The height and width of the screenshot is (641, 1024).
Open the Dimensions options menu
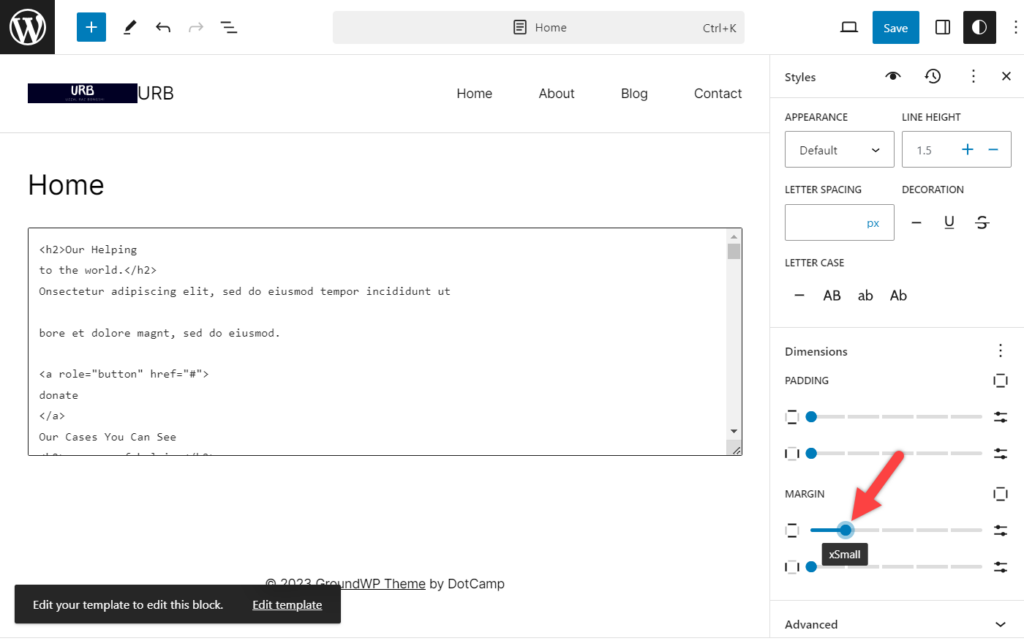(x=1000, y=351)
